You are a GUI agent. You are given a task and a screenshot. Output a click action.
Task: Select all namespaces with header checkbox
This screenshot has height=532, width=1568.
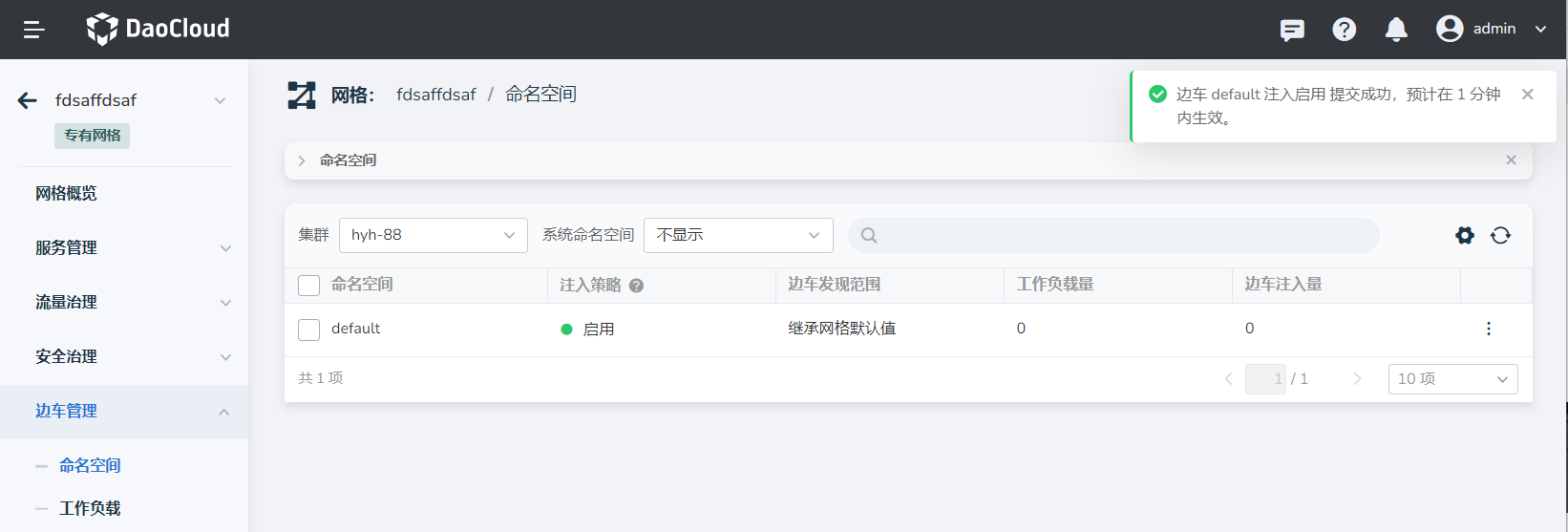click(x=308, y=286)
